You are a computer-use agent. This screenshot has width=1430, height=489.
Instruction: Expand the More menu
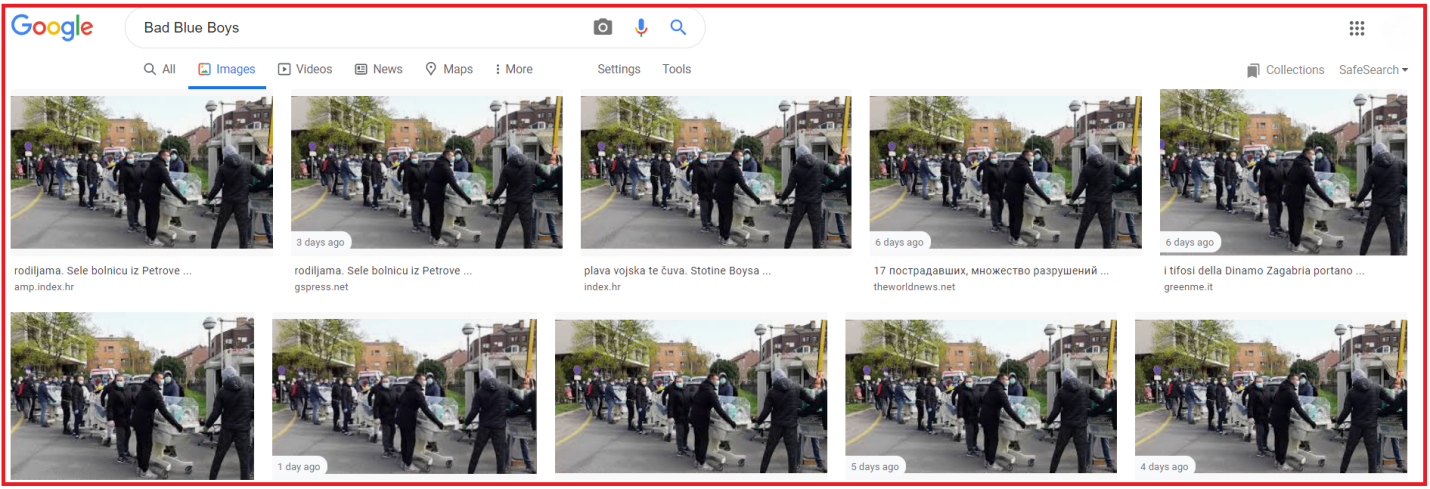[x=514, y=69]
